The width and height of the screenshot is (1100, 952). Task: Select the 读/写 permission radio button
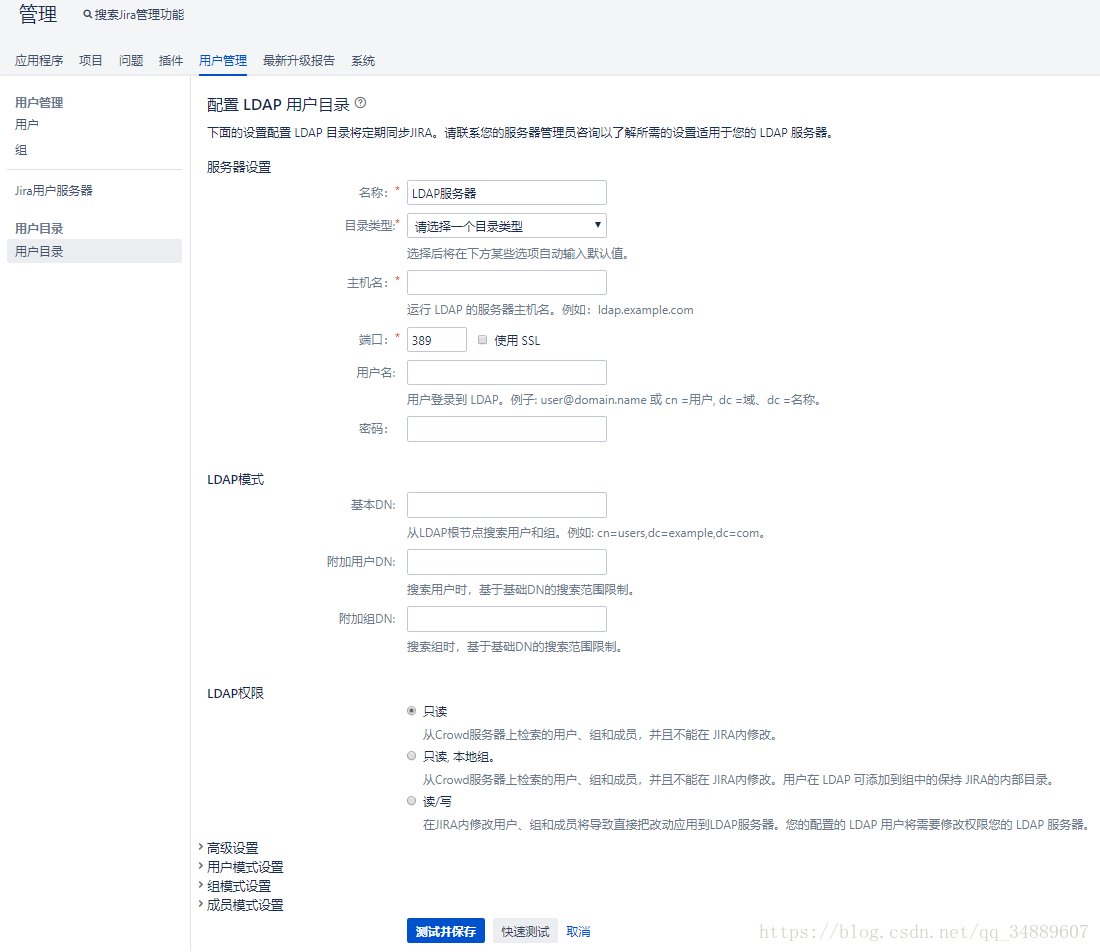(x=412, y=800)
